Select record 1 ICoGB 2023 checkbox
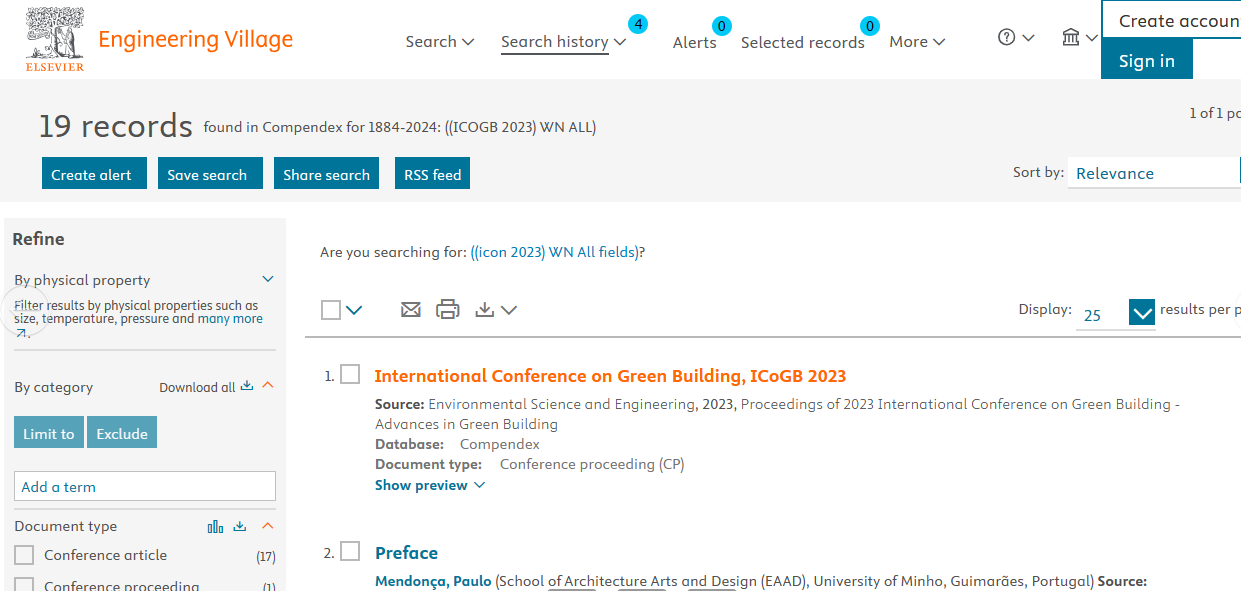Screen dimensions: 1241x591 [350, 374]
